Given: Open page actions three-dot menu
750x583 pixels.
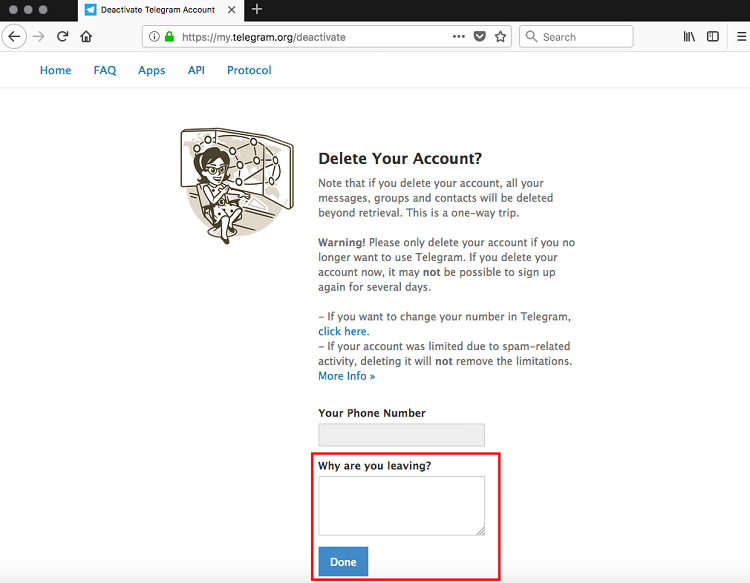Looking at the screenshot, I should click(x=459, y=37).
